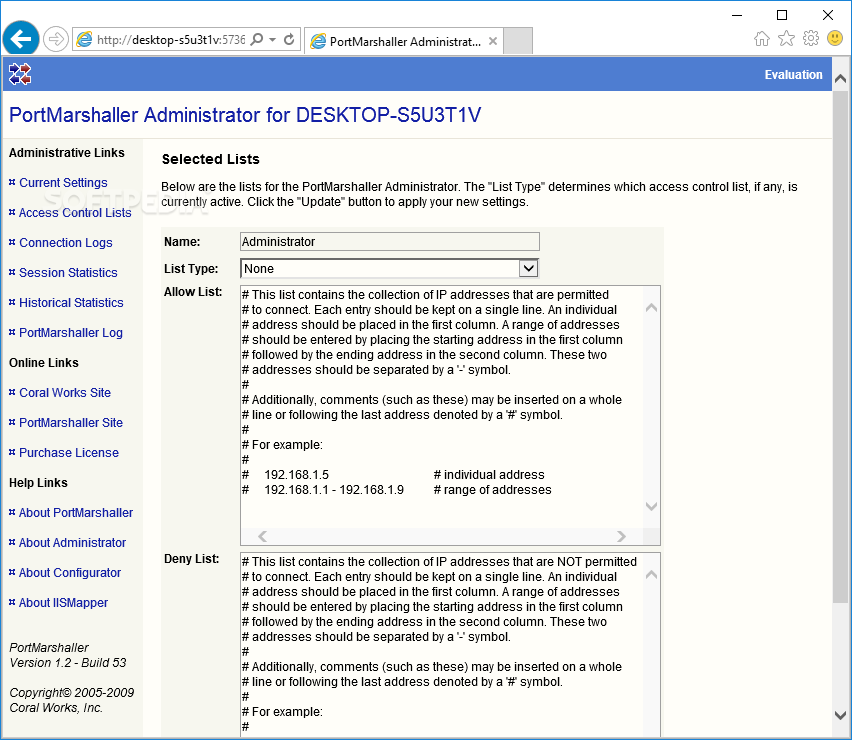Click the PortMarshaller arrows logo

click(20, 74)
